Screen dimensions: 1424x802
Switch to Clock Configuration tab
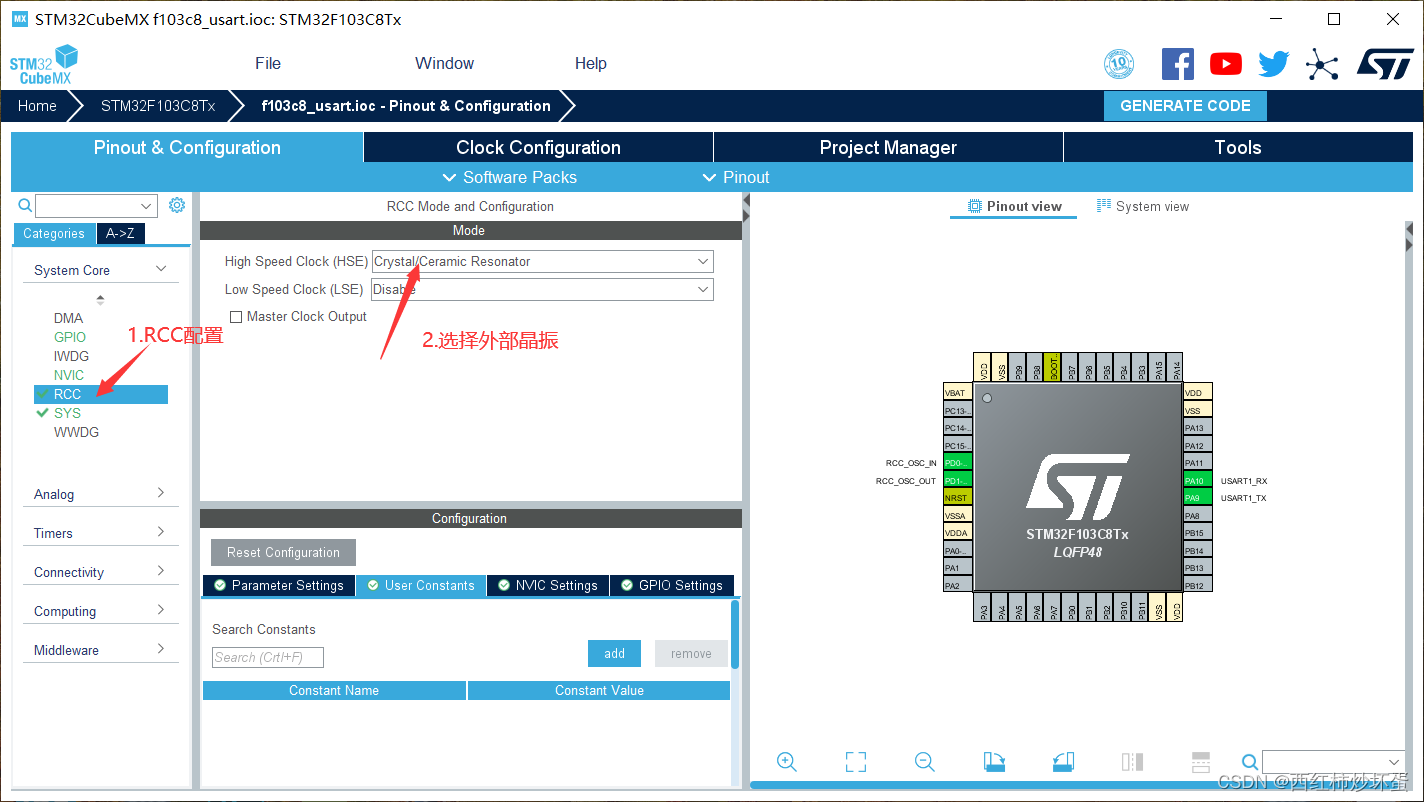pyautogui.click(x=538, y=147)
